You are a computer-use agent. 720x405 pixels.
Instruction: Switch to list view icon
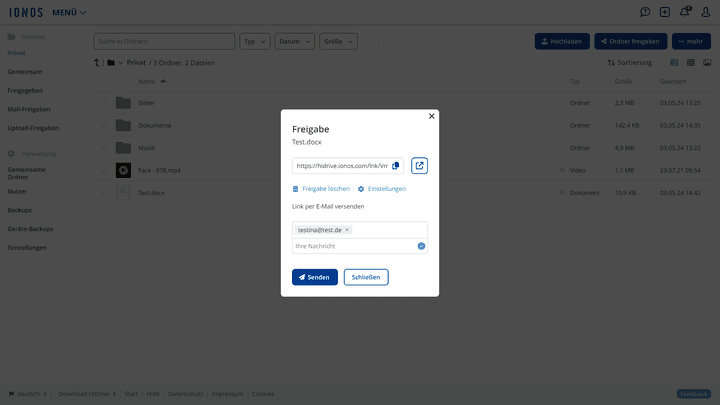pyautogui.click(x=674, y=62)
